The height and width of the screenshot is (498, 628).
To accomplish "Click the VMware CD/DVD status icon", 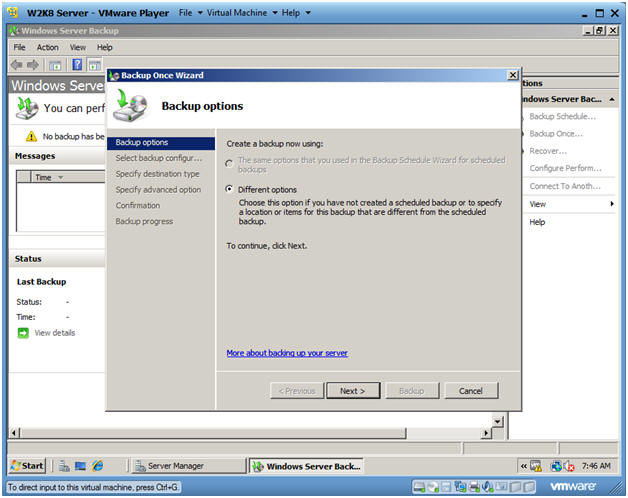I will [x=433, y=487].
